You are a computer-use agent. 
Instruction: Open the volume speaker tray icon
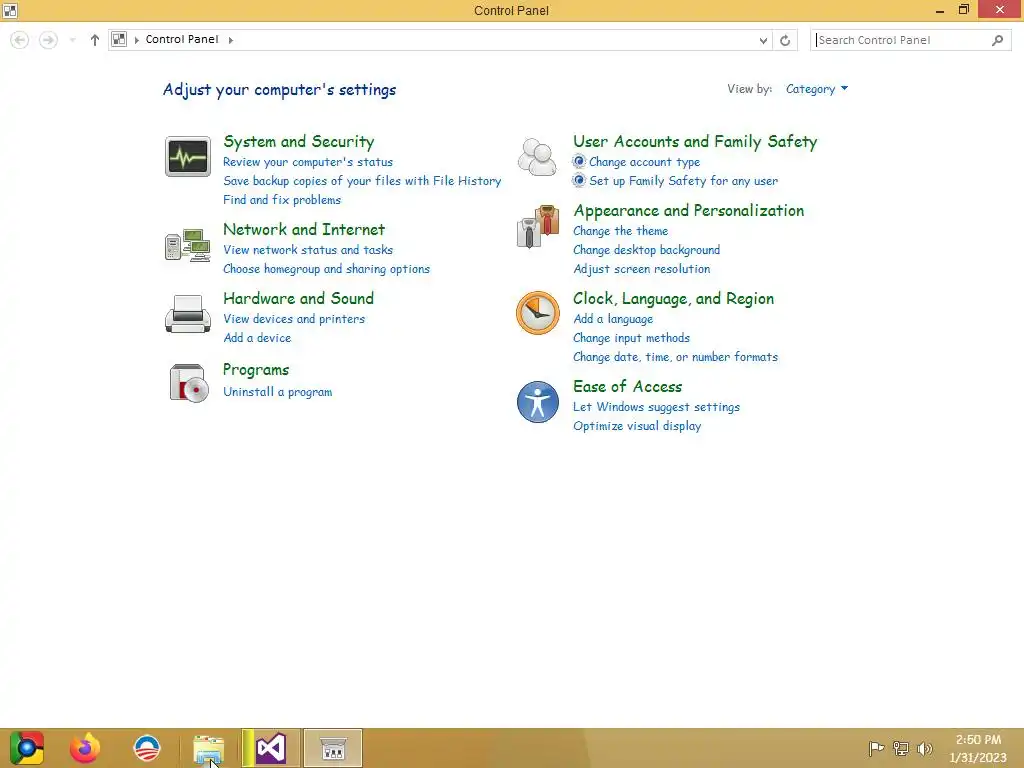[924, 748]
